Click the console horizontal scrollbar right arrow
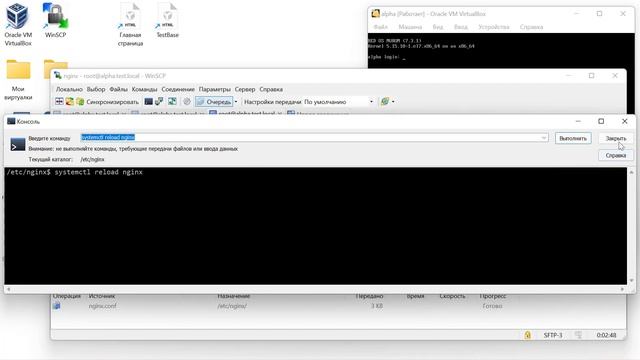Screen dimensions: 640x360 [622, 289]
